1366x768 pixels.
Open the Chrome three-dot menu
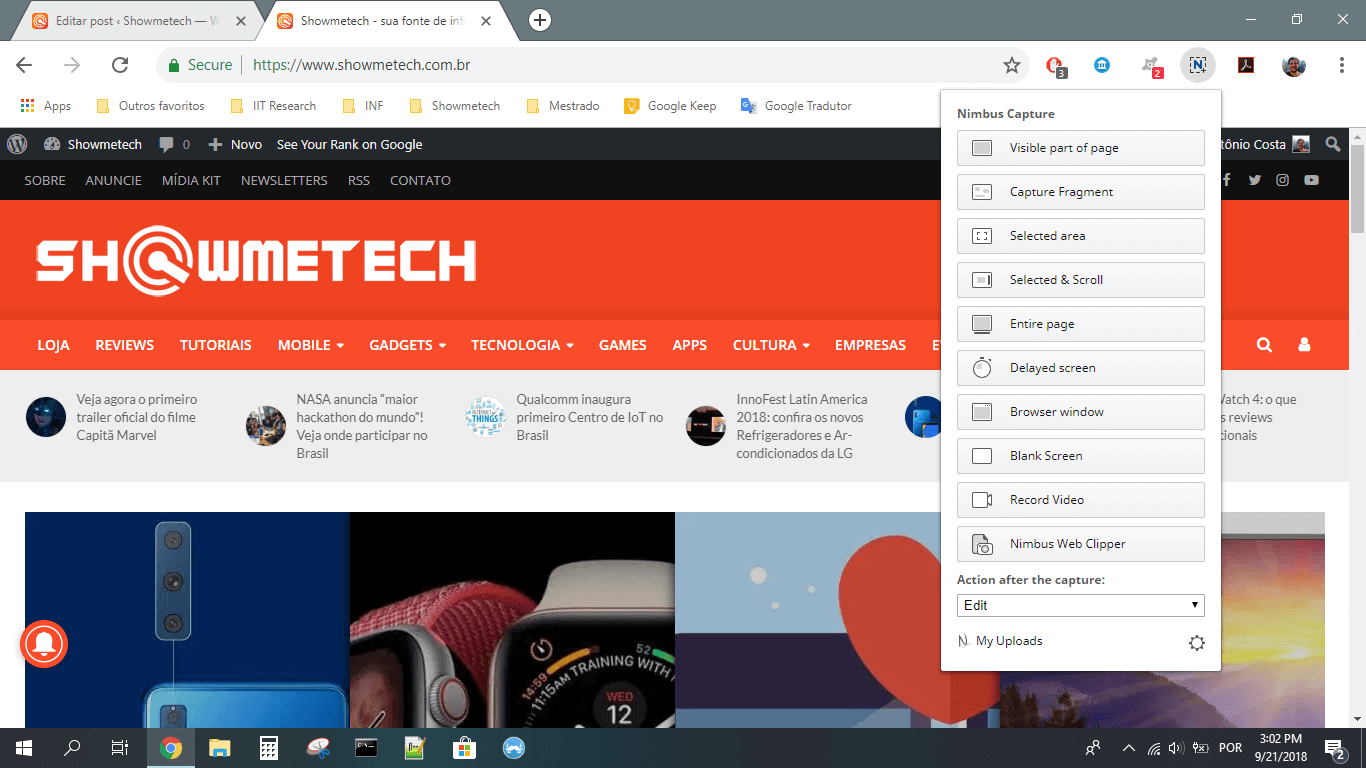click(1342, 65)
